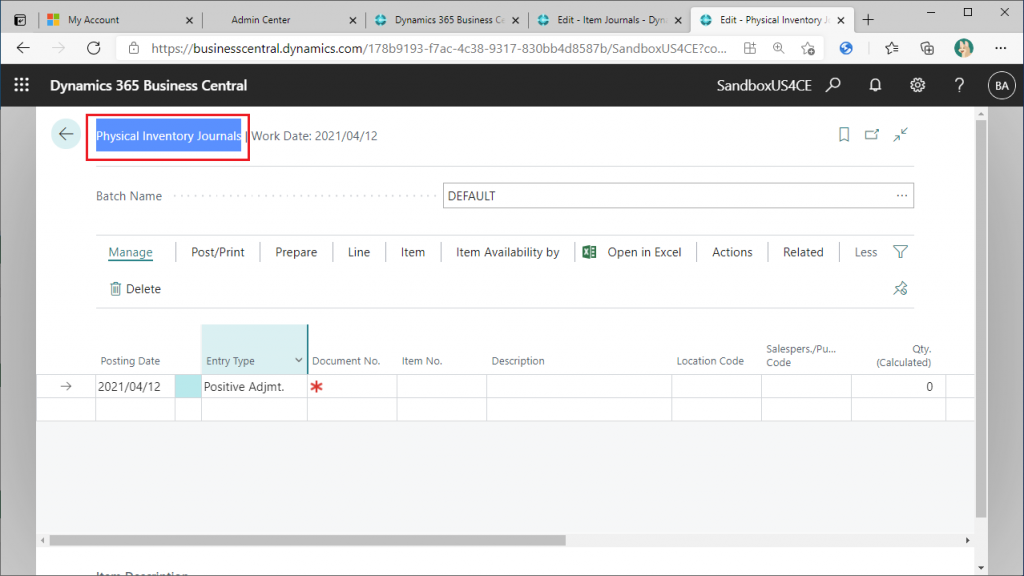Screen dimensions: 1024x576
Task: Expand the Entry Type column dropdown
Action: (x=298, y=360)
